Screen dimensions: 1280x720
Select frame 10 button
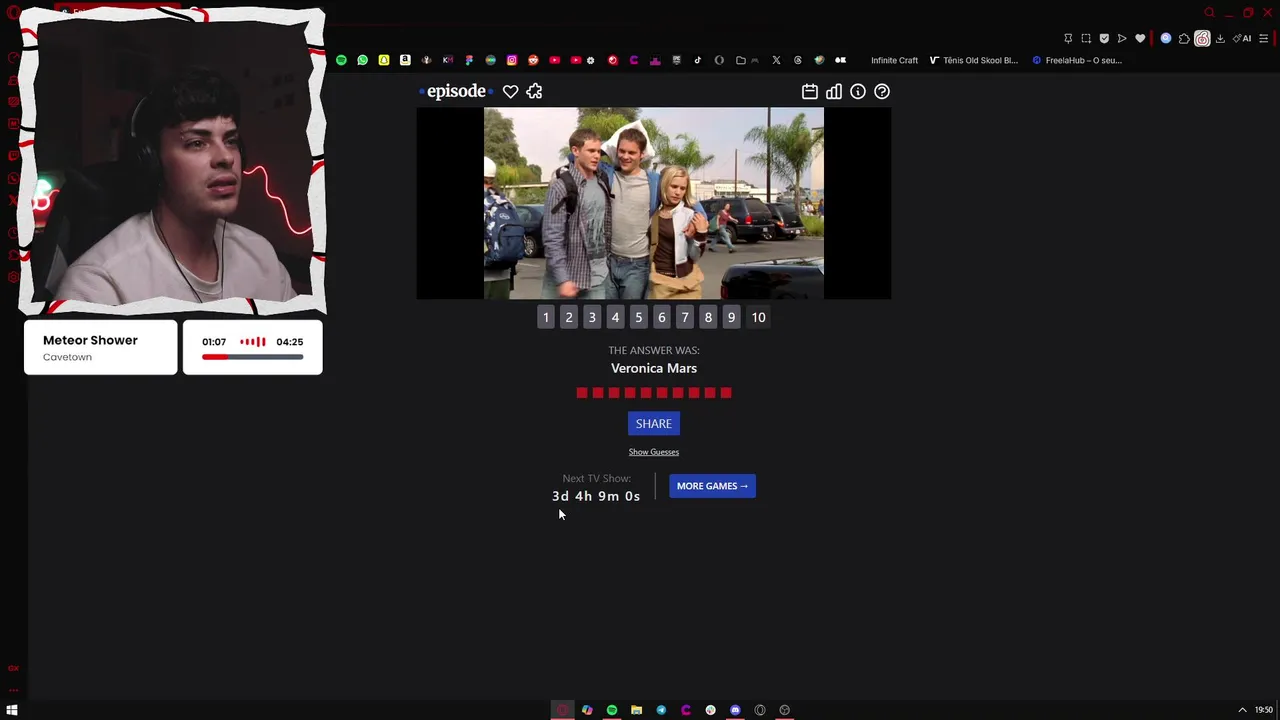click(x=759, y=317)
